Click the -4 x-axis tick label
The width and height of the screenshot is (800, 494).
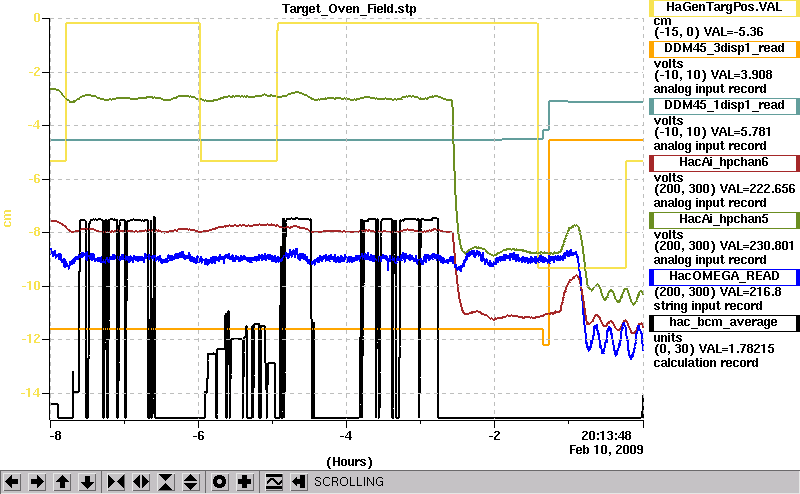(346, 436)
